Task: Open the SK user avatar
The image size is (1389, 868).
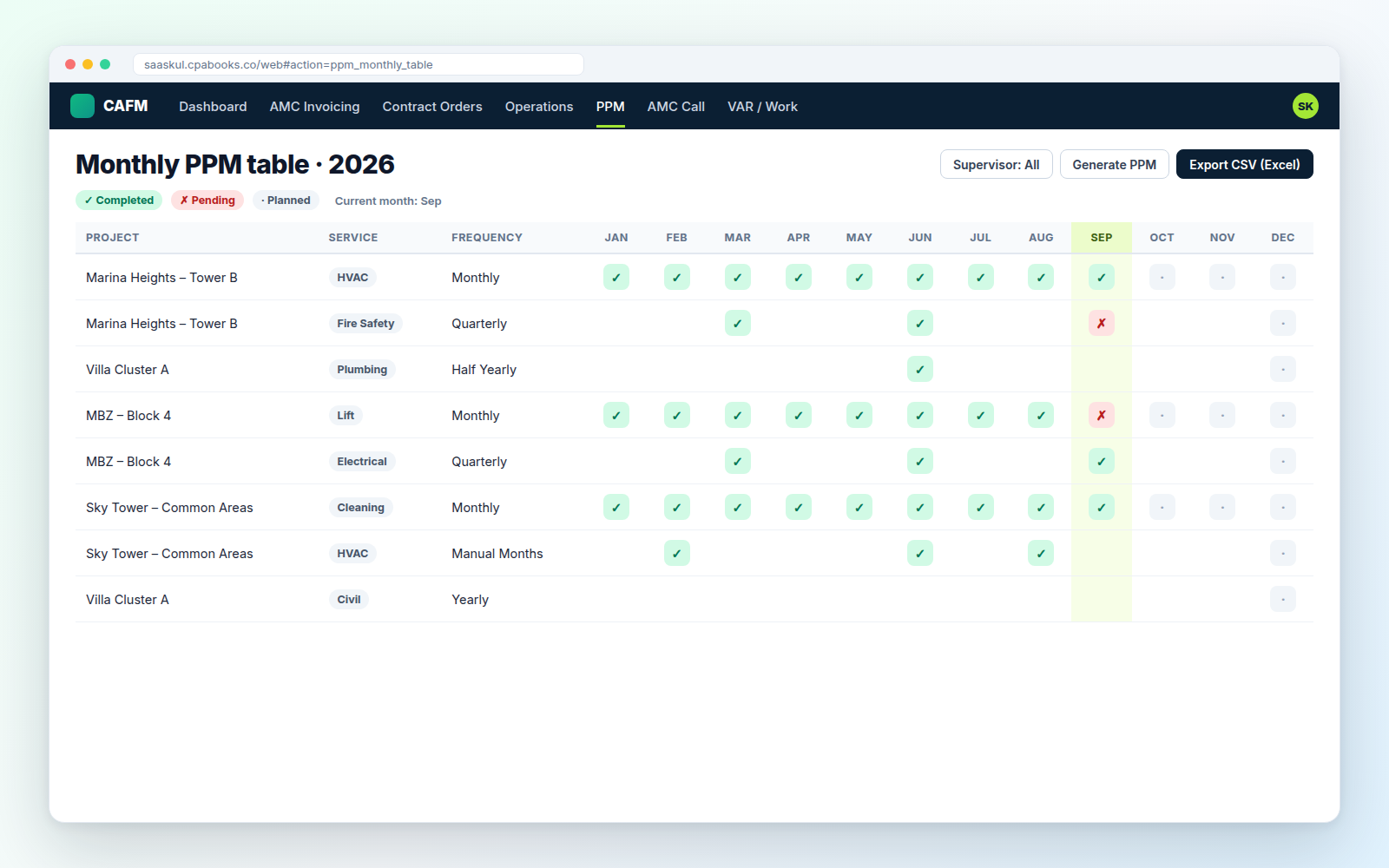Action: (1305, 106)
